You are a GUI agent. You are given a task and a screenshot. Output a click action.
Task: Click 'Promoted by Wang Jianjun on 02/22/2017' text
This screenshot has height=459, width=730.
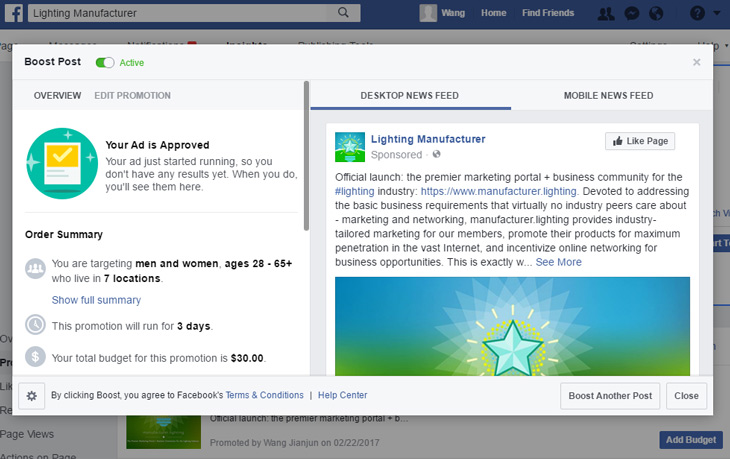click(x=295, y=443)
